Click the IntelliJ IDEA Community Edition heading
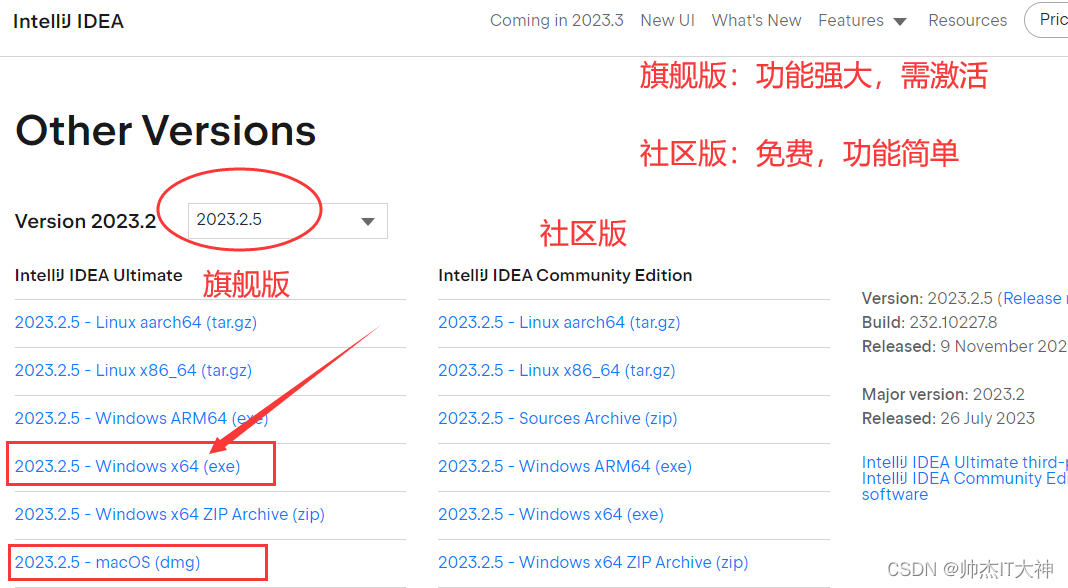Screen dimensions: 1068x588 565,275
